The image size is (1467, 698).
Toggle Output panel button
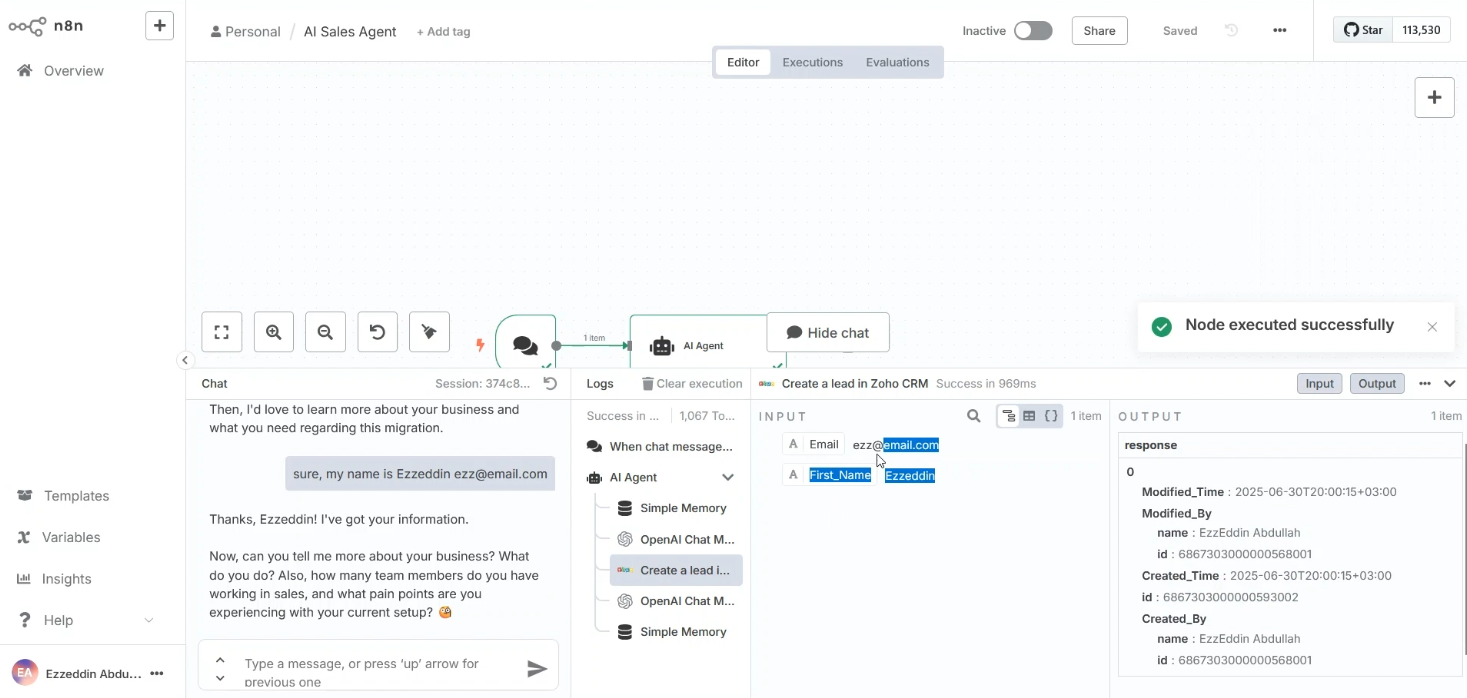(x=1377, y=384)
